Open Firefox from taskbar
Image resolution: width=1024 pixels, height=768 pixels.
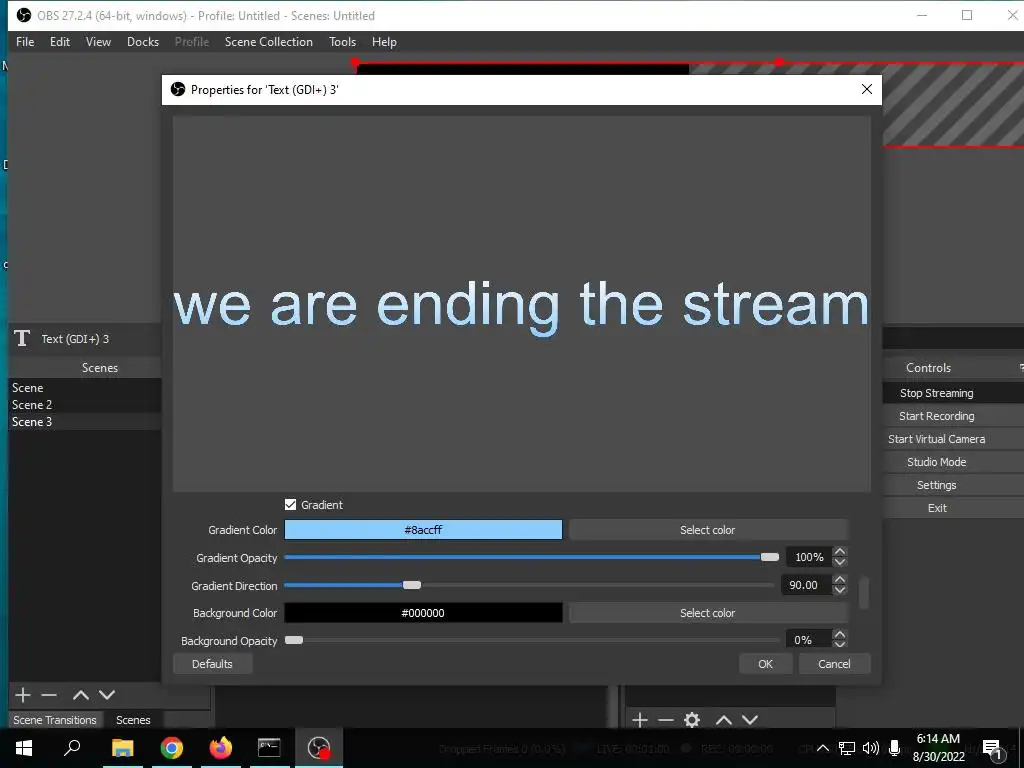point(221,748)
